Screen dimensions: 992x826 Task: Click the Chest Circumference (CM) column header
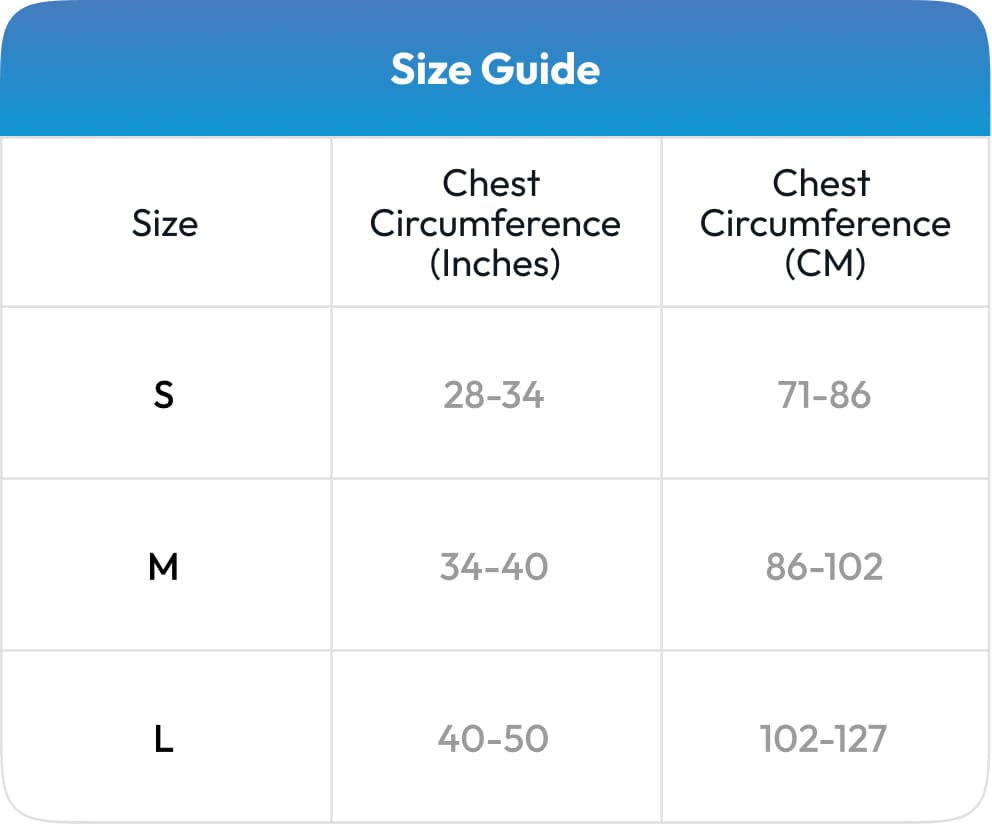point(825,223)
